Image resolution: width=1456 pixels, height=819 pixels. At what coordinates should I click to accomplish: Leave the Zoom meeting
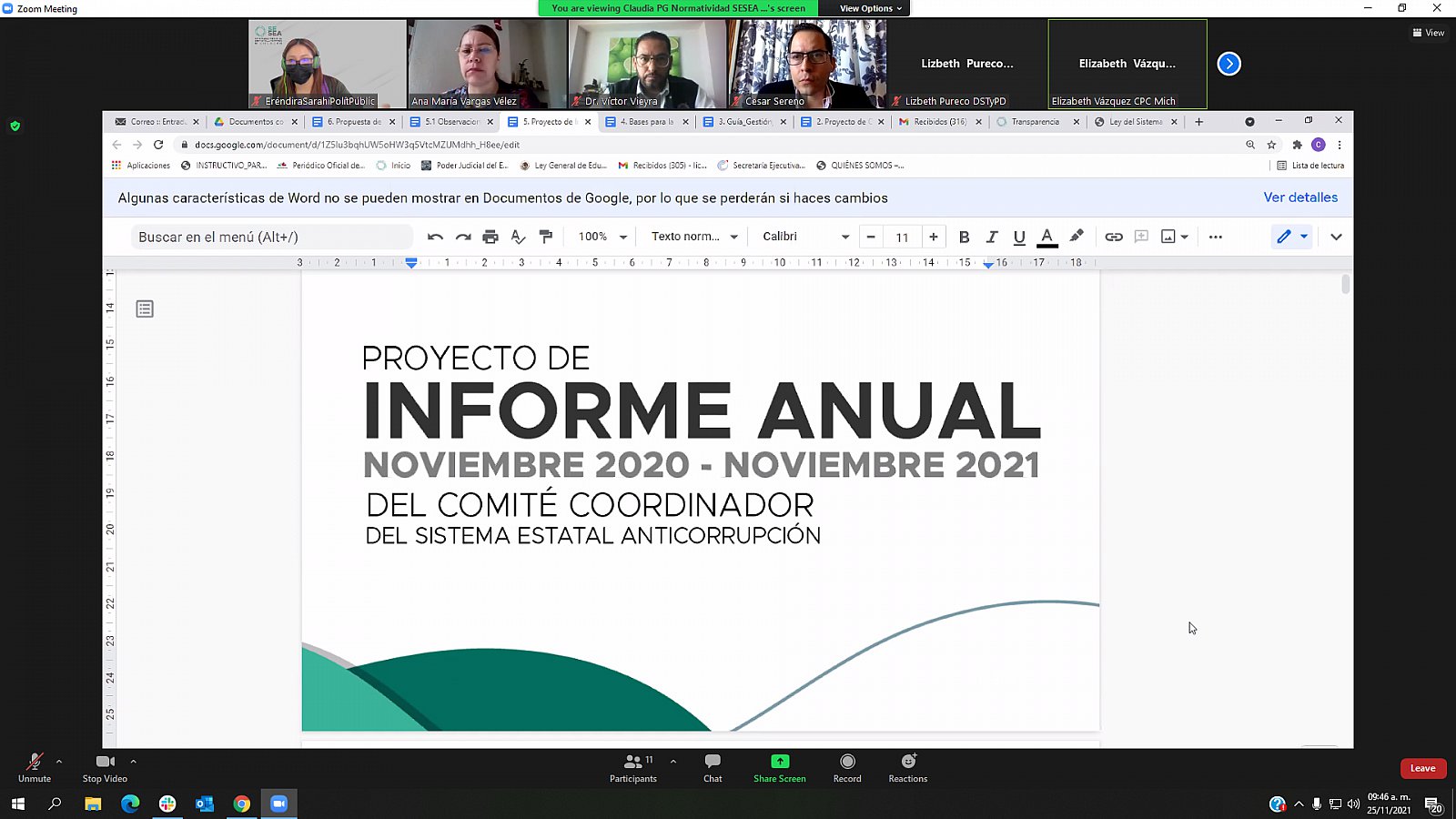coord(1422,768)
